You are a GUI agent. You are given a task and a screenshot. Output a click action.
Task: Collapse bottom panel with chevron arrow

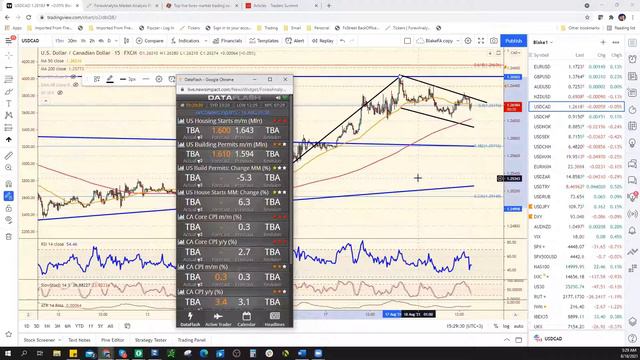507,340
